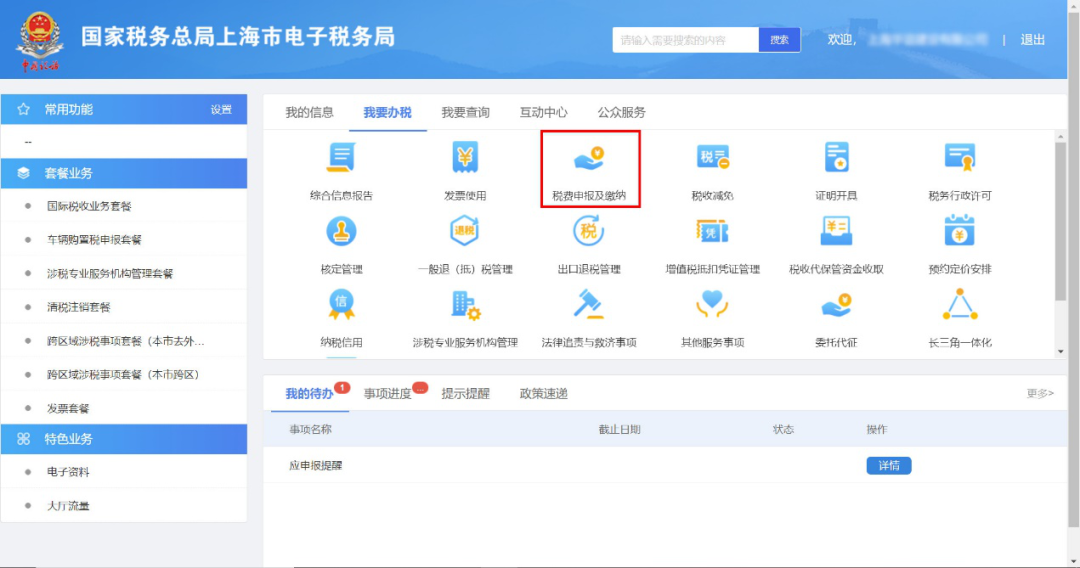Open 增值税抵扣凭证管理 icon
1080x568 pixels.
(x=712, y=231)
